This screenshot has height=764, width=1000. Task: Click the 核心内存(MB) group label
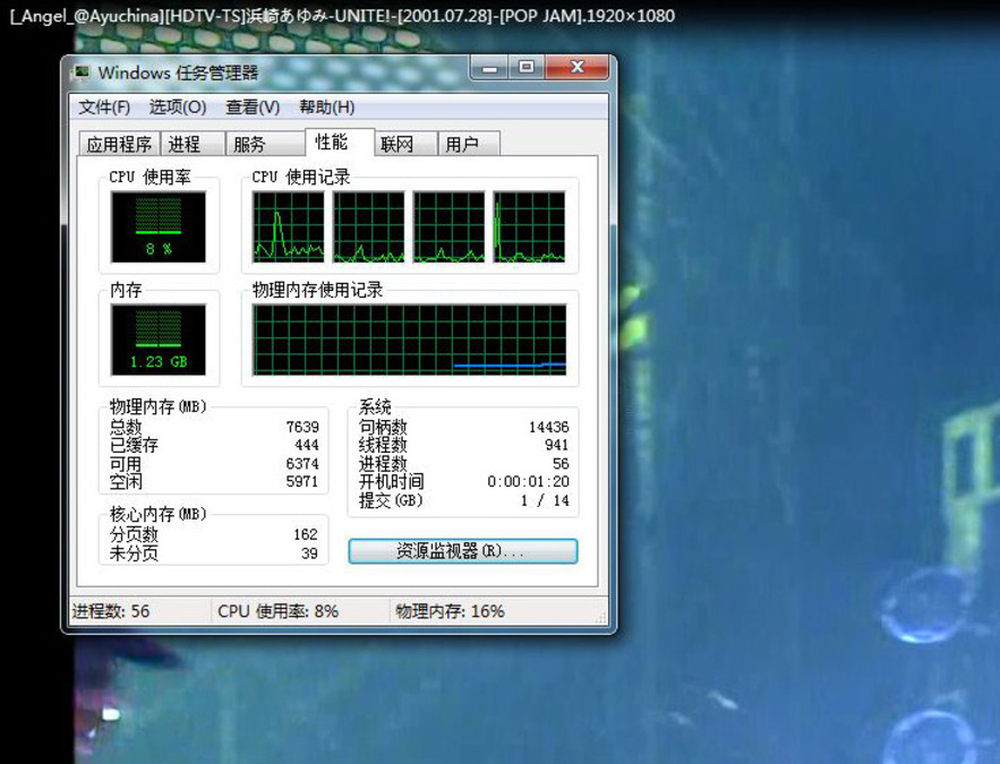[x=158, y=513]
